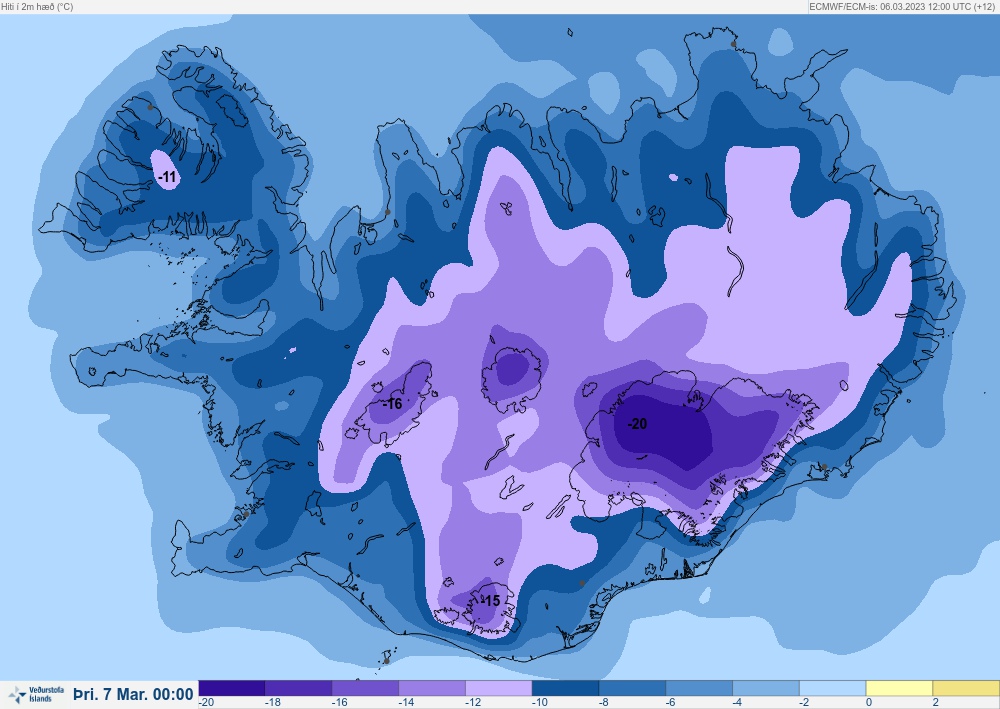Click the station dot on the southeast coast

coord(824,467)
